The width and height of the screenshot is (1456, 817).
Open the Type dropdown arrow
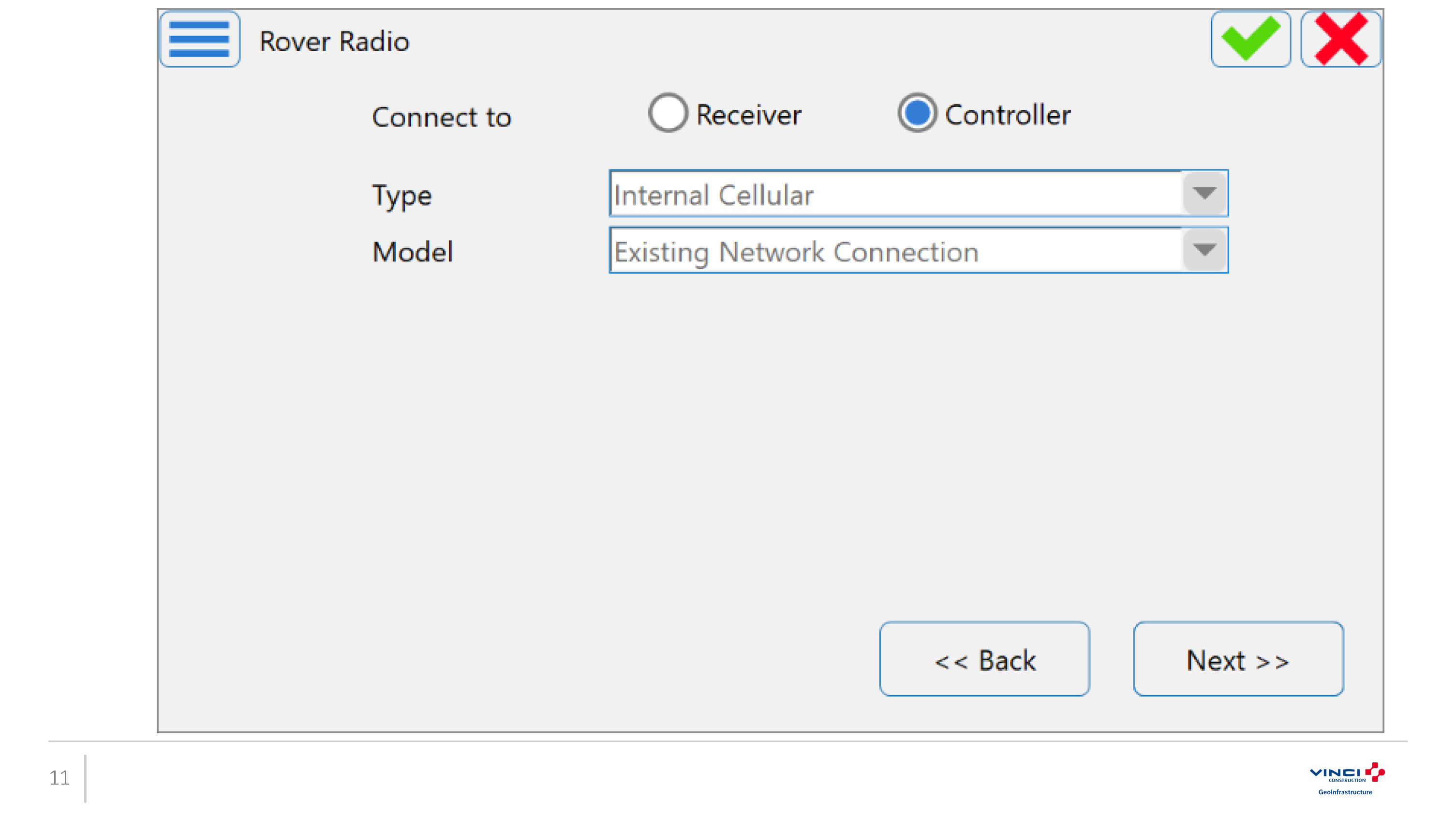1204,194
